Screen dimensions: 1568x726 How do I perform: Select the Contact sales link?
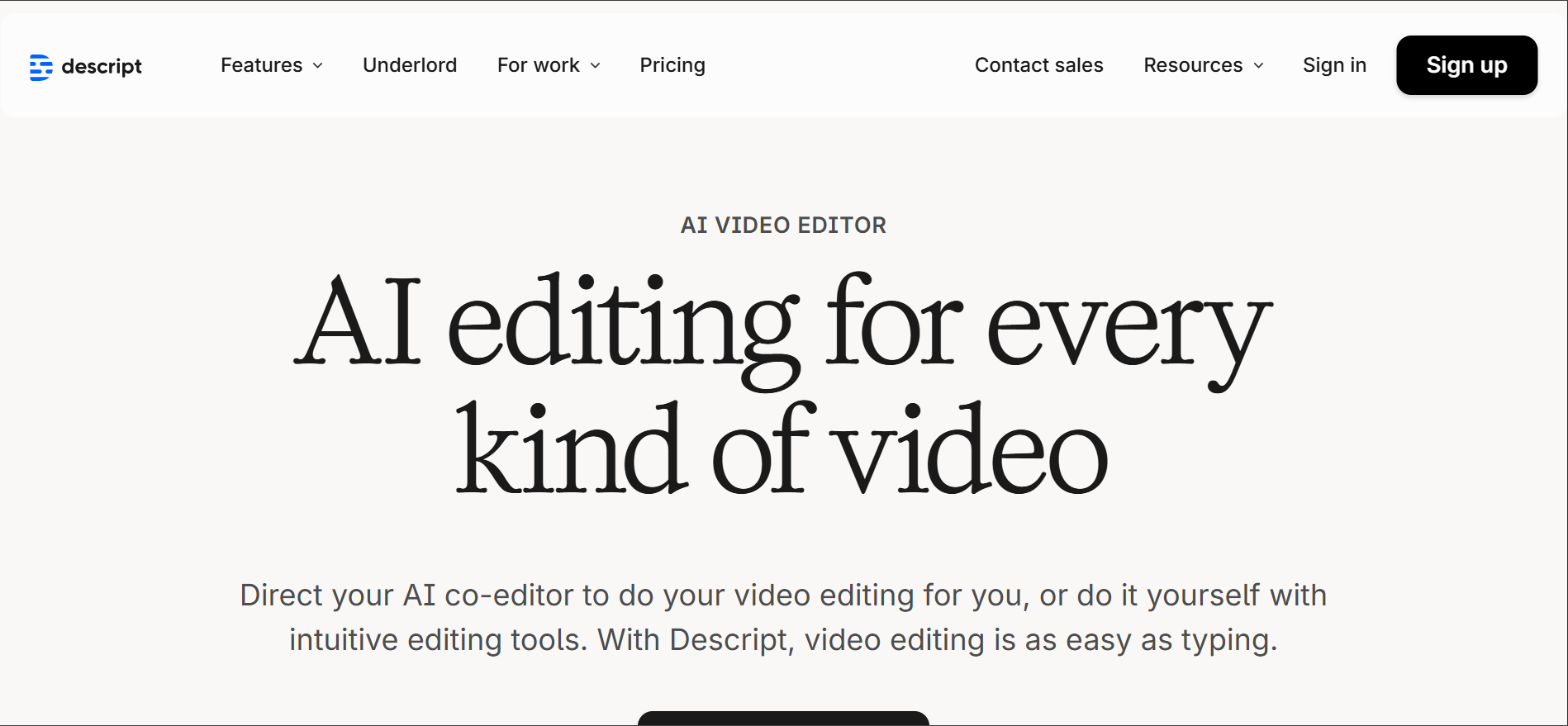[1038, 65]
